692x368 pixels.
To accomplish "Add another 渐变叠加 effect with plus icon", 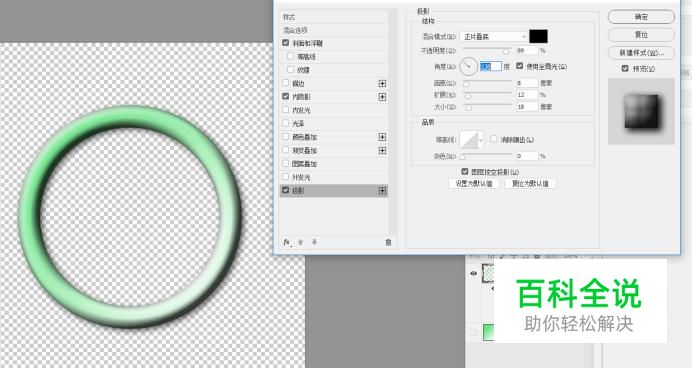I will point(382,150).
